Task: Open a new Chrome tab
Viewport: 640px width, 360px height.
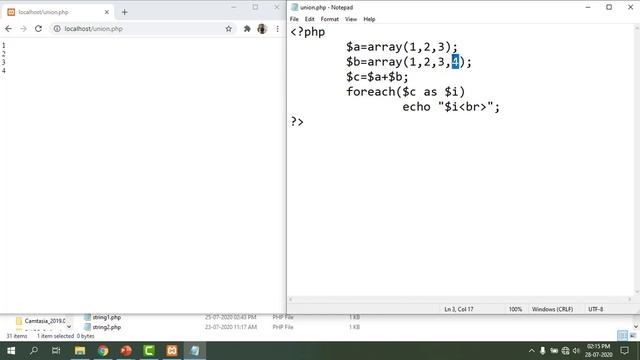Action: [124, 12]
